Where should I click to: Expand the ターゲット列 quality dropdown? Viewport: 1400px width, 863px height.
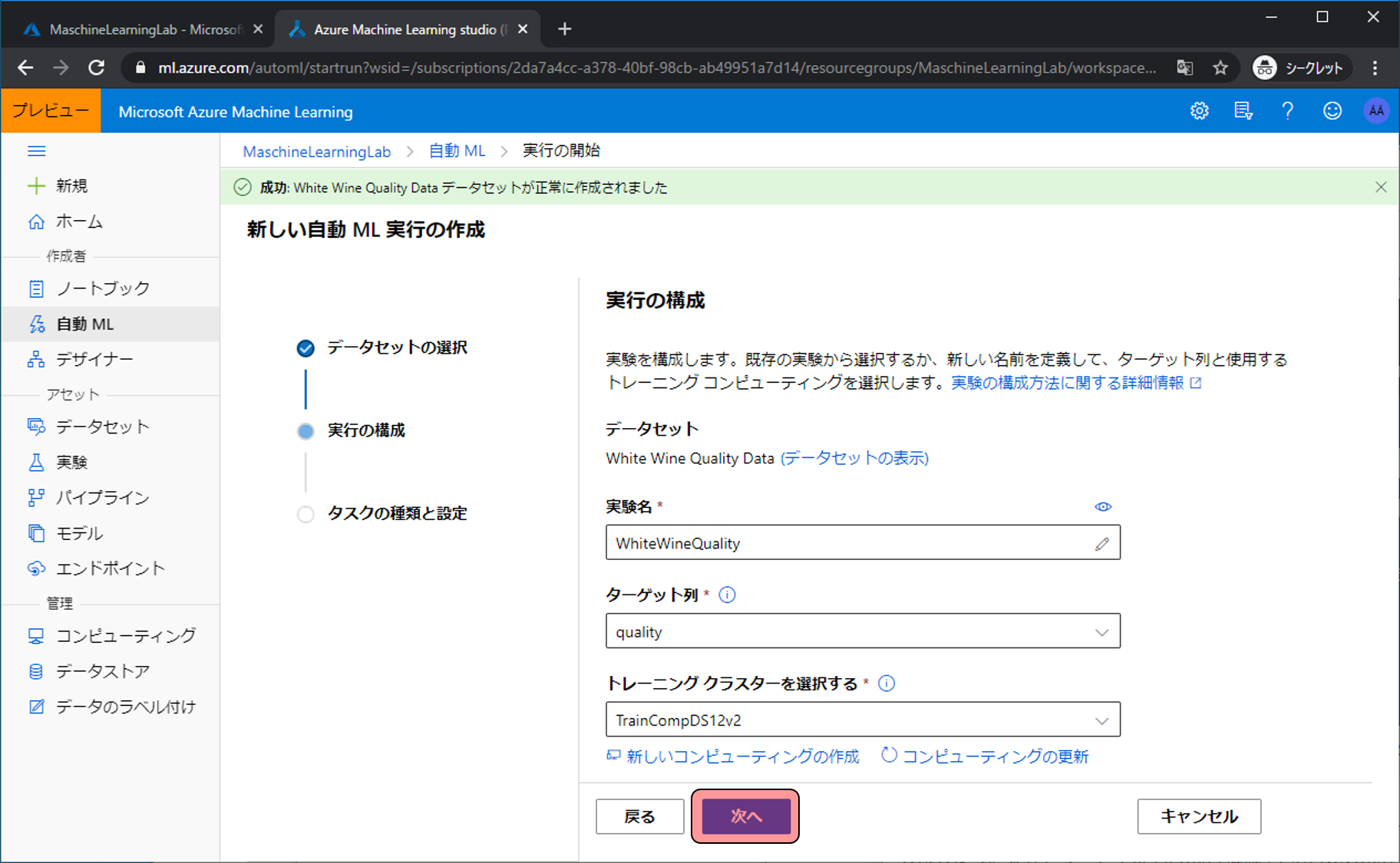coord(863,631)
